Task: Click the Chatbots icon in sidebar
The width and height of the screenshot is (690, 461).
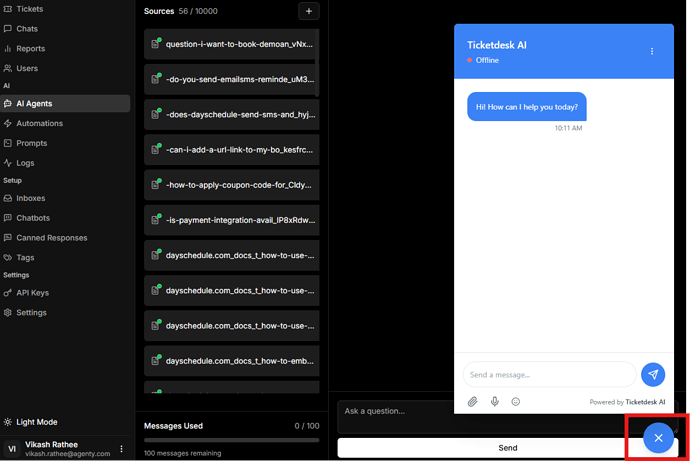Action: 7,218
